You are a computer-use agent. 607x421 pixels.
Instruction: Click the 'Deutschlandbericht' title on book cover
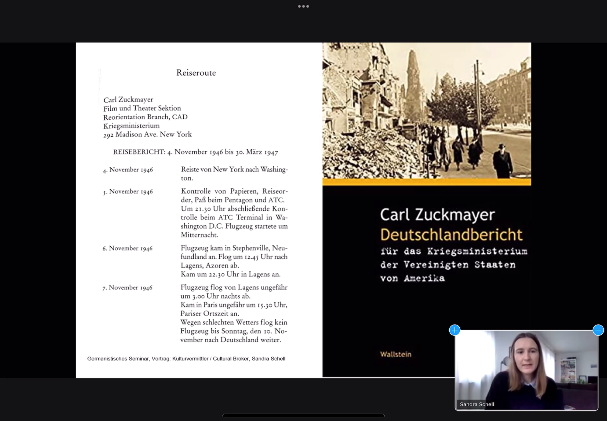click(451, 235)
